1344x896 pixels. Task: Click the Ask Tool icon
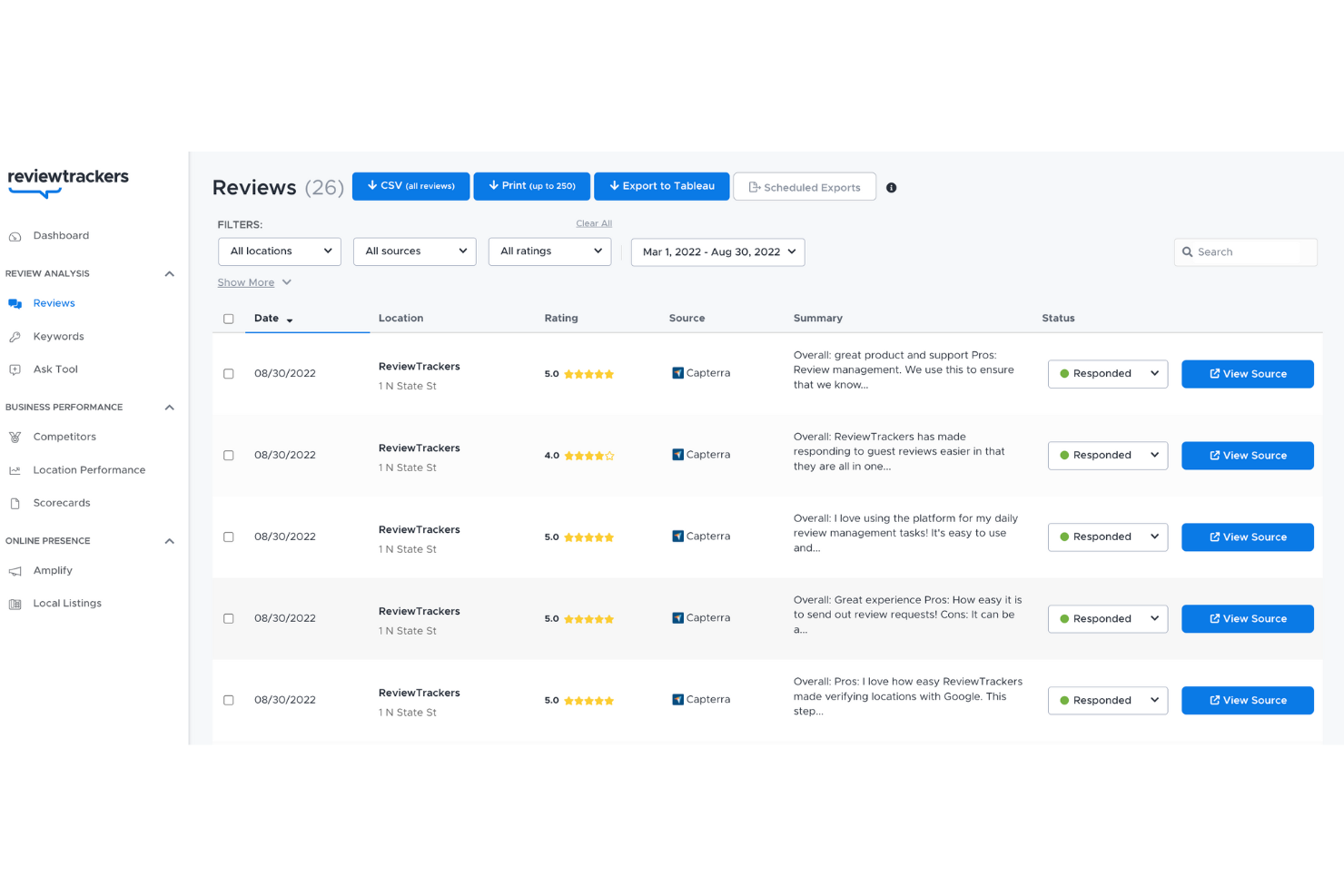pos(15,369)
